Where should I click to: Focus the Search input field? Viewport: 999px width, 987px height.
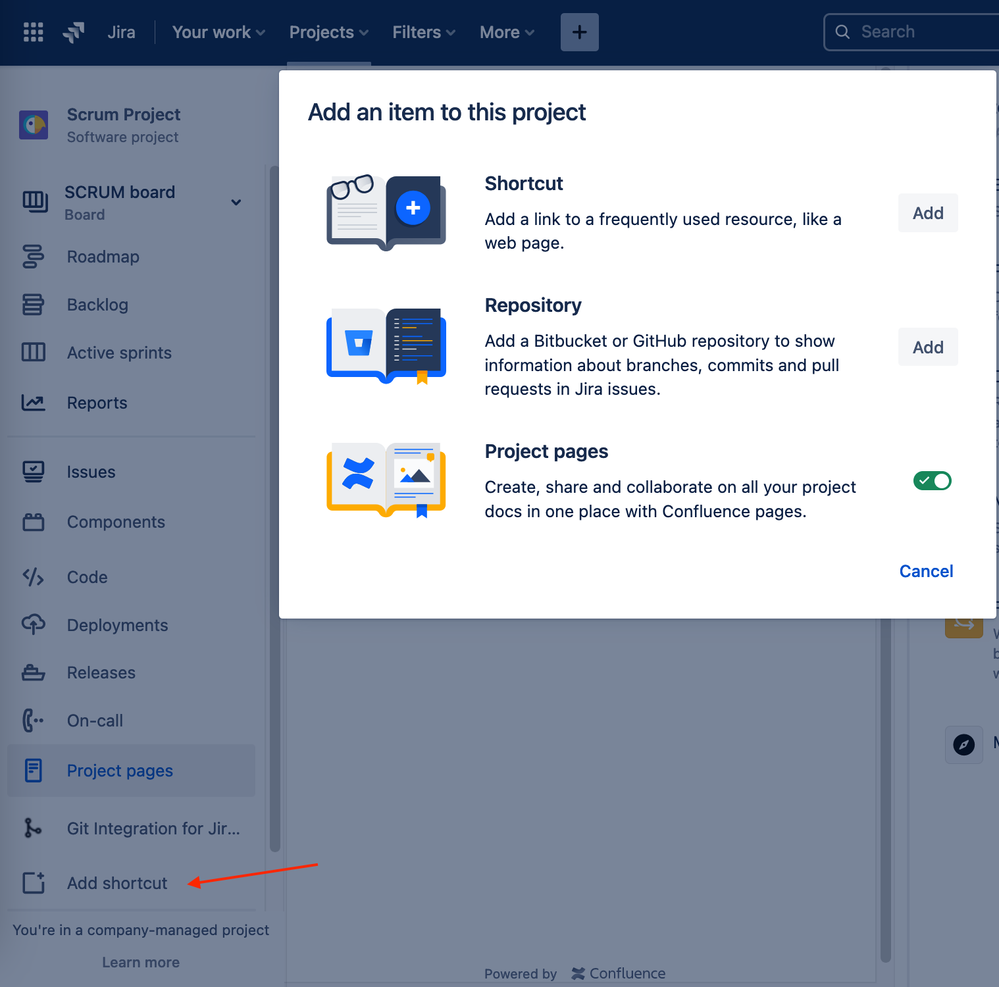pos(911,32)
